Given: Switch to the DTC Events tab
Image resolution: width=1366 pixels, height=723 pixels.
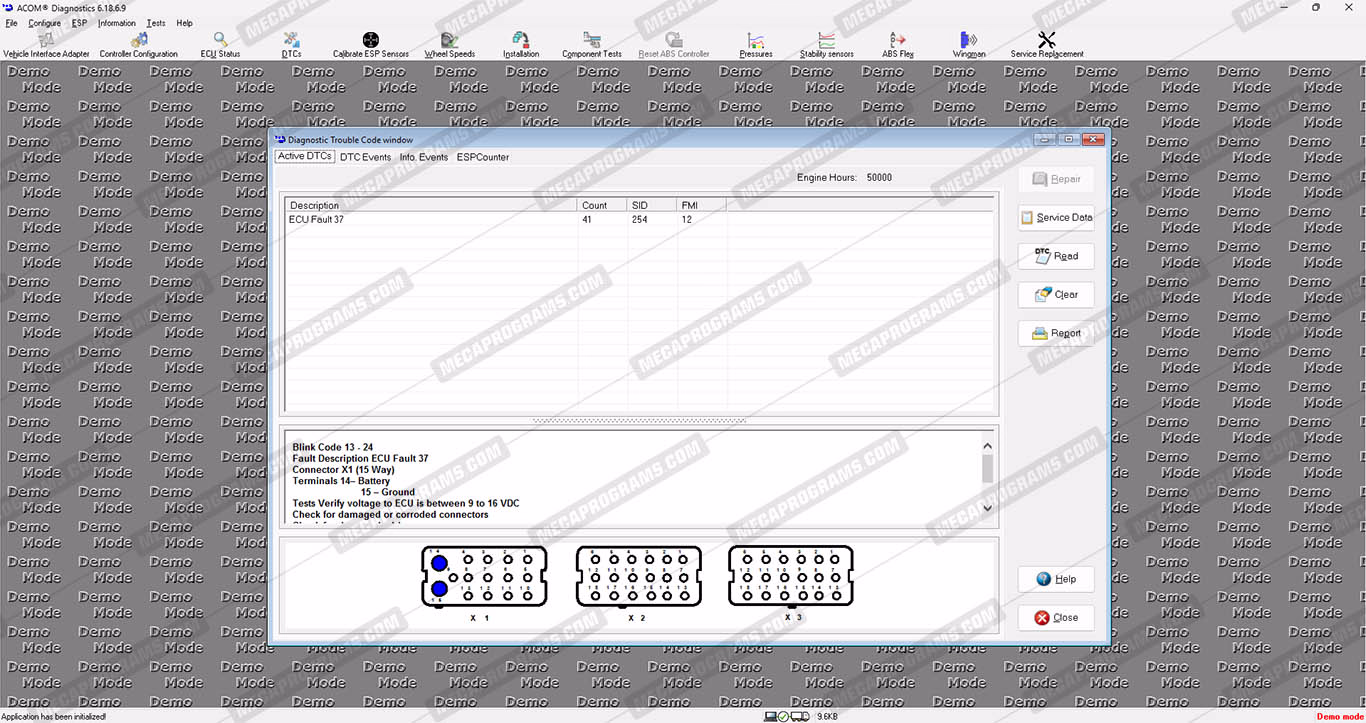Looking at the screenshot, I should click(365, 157).
